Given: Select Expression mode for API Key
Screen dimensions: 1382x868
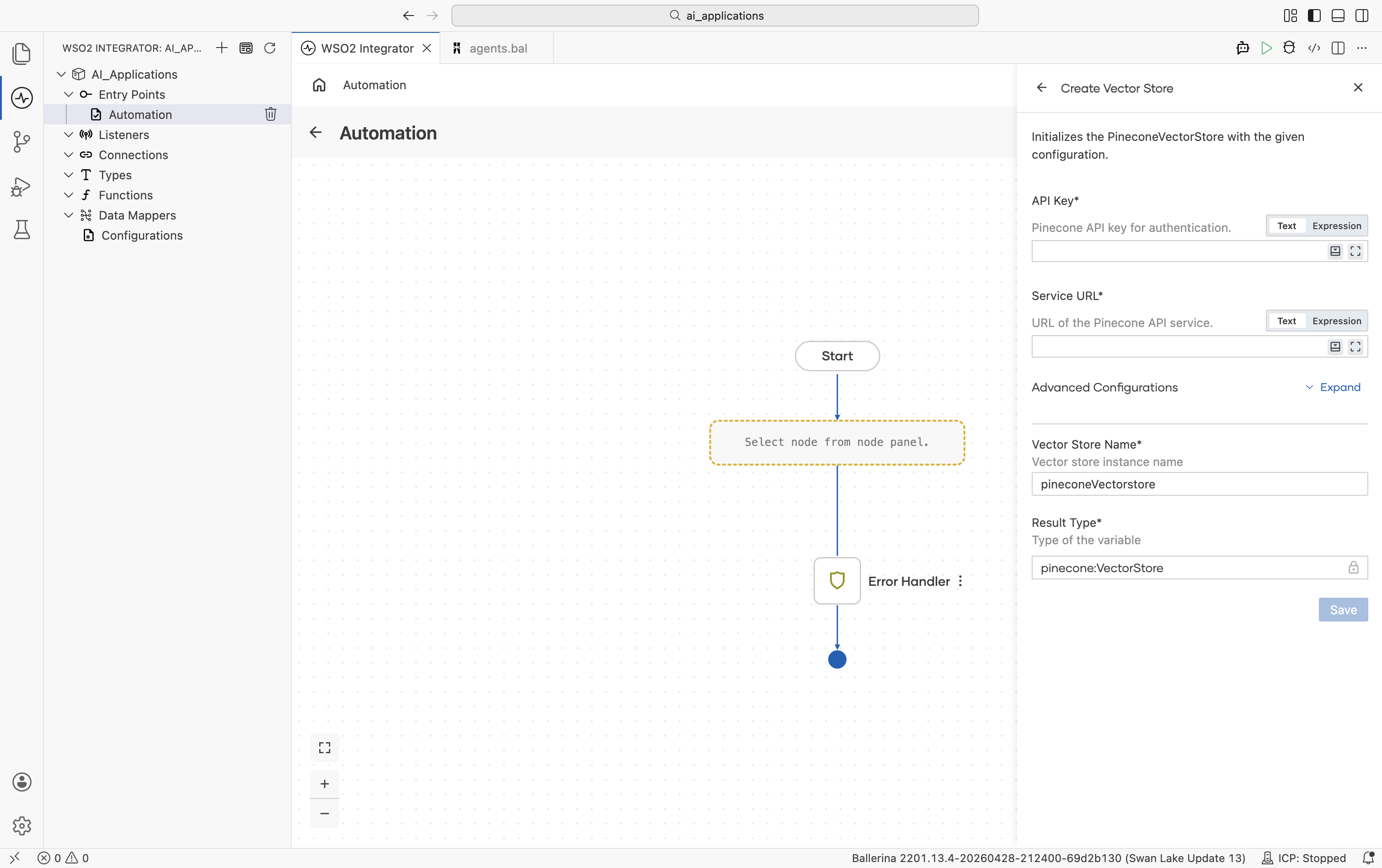Looking at the screenshot, I should [1337, 225].
